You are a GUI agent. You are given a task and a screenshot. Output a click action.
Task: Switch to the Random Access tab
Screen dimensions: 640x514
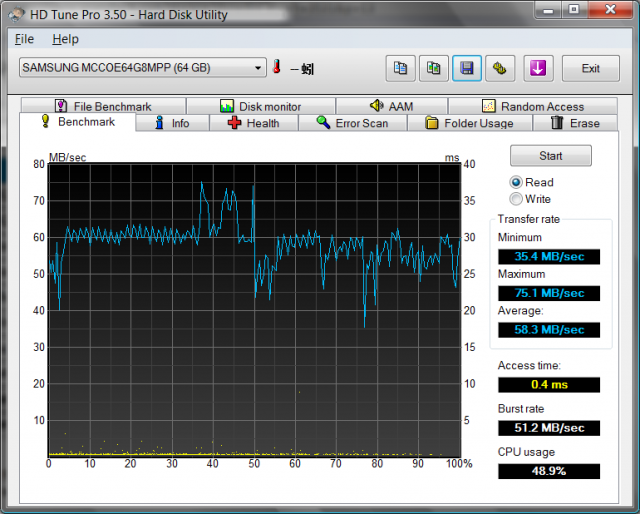[533, 106]
